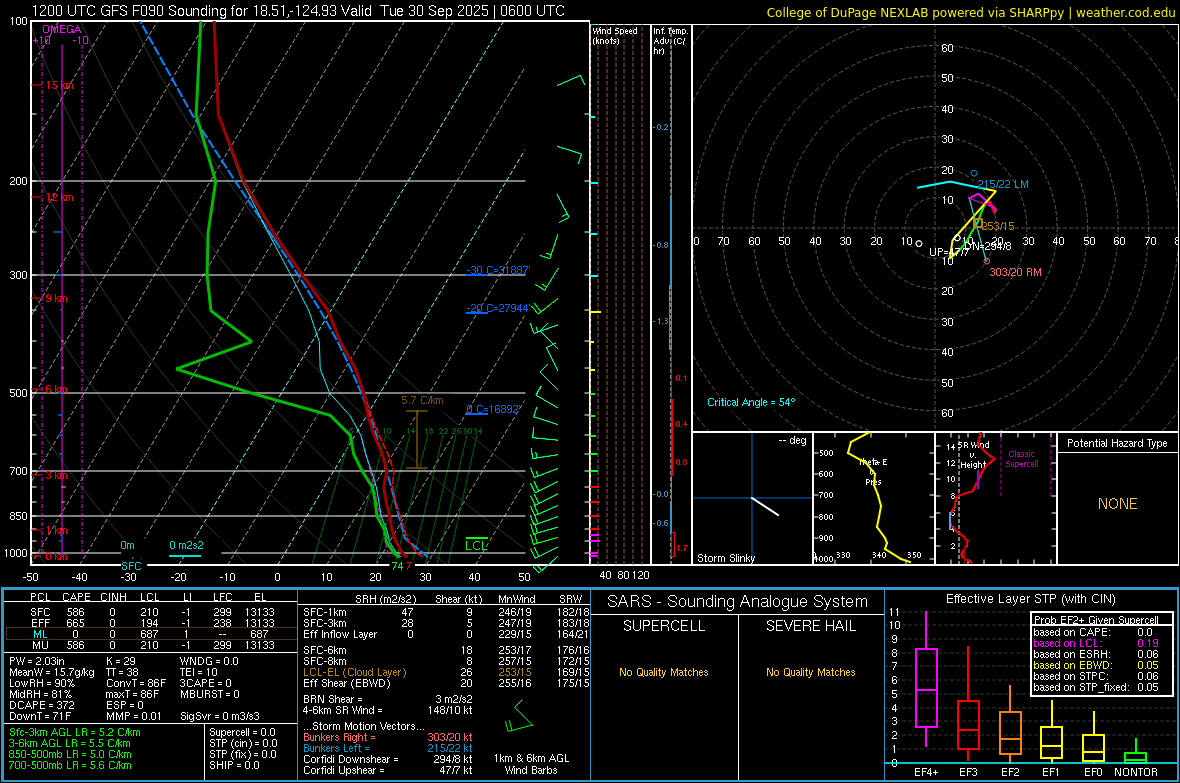Click the SHIP = 0.0 value
This screenshot has height=783, width=1180.
point(234,765)
